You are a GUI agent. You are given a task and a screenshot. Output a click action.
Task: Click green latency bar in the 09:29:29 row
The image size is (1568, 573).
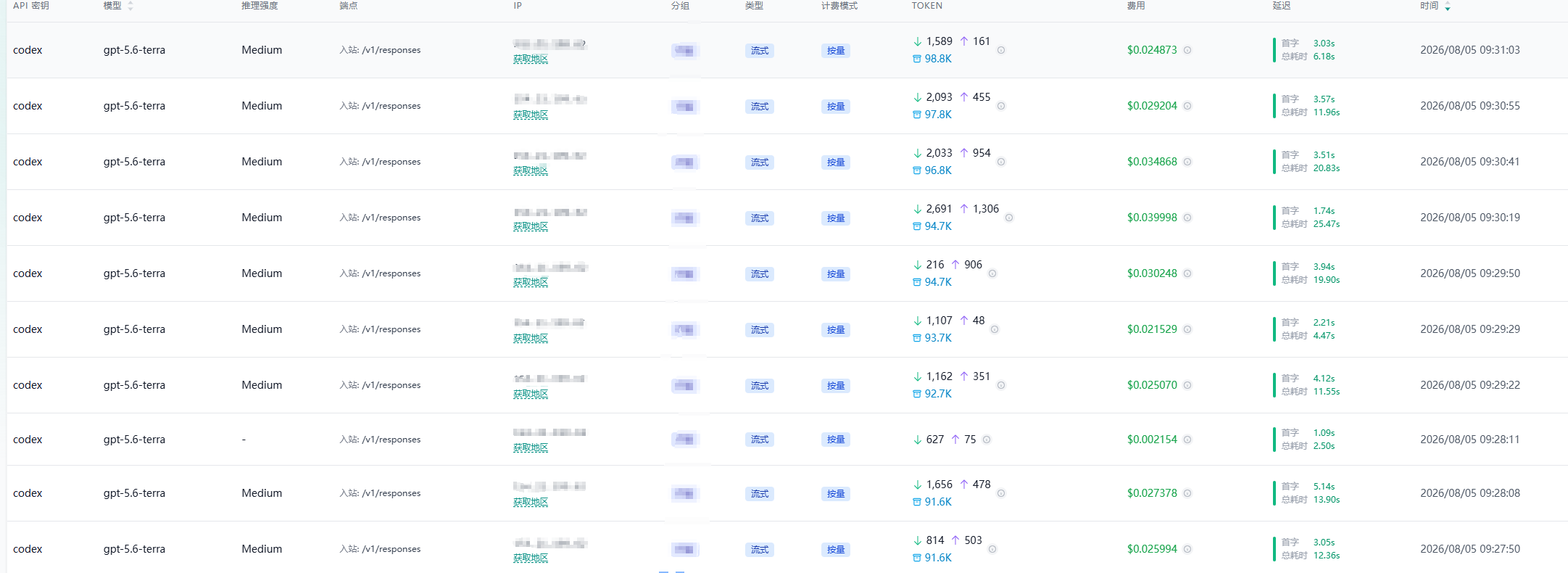[x=1274, y=329]
